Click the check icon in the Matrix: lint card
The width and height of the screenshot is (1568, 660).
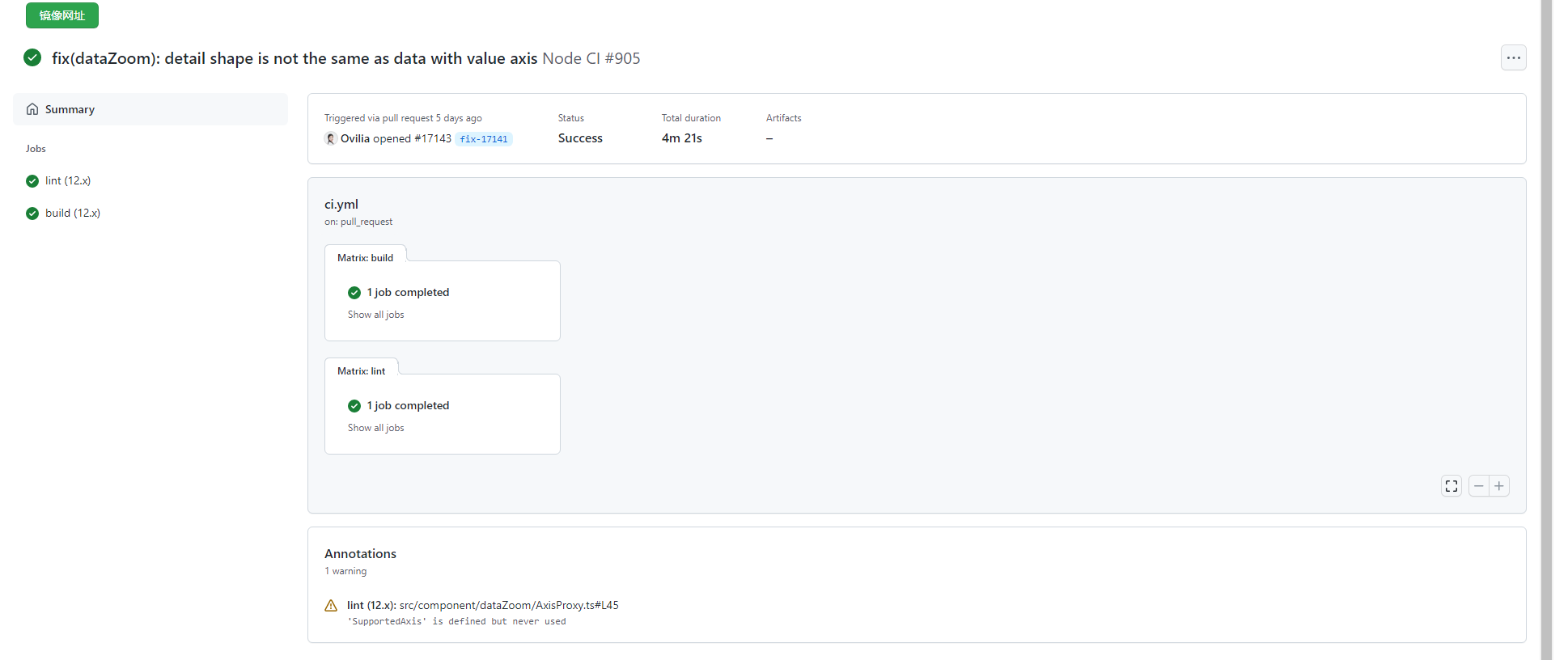pos(354,406)
